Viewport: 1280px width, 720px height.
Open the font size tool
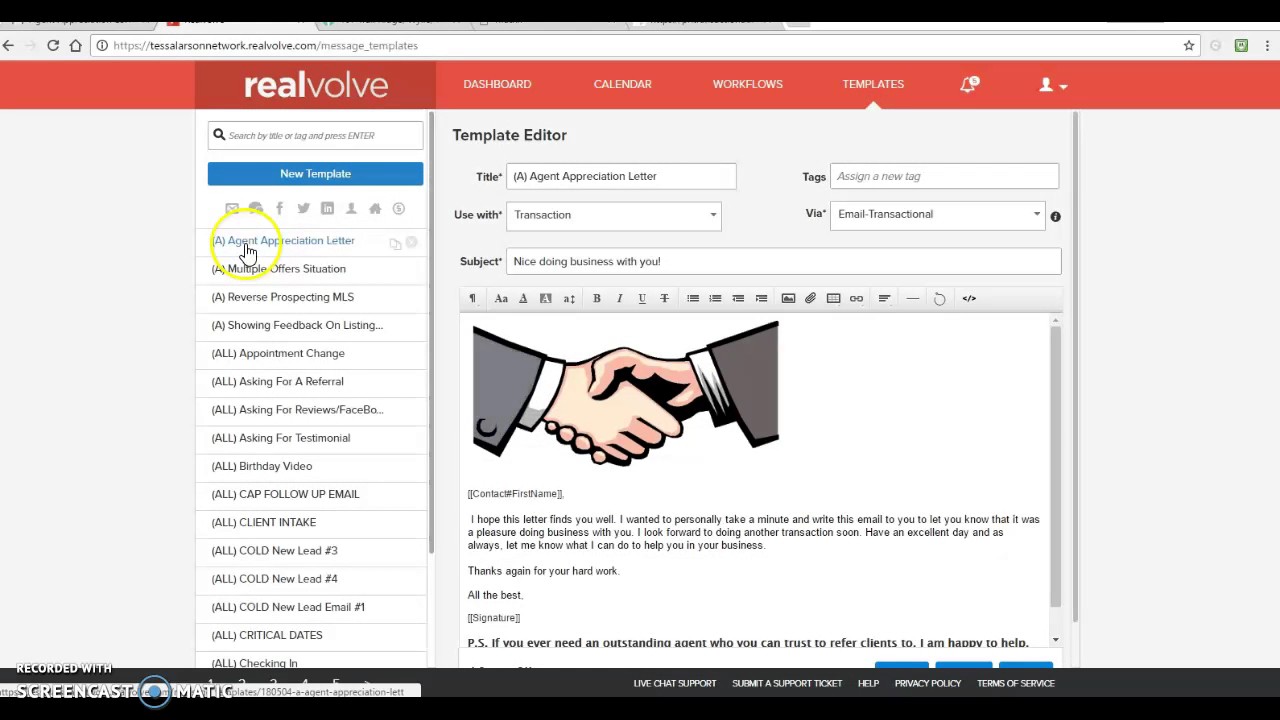[569, 298]
